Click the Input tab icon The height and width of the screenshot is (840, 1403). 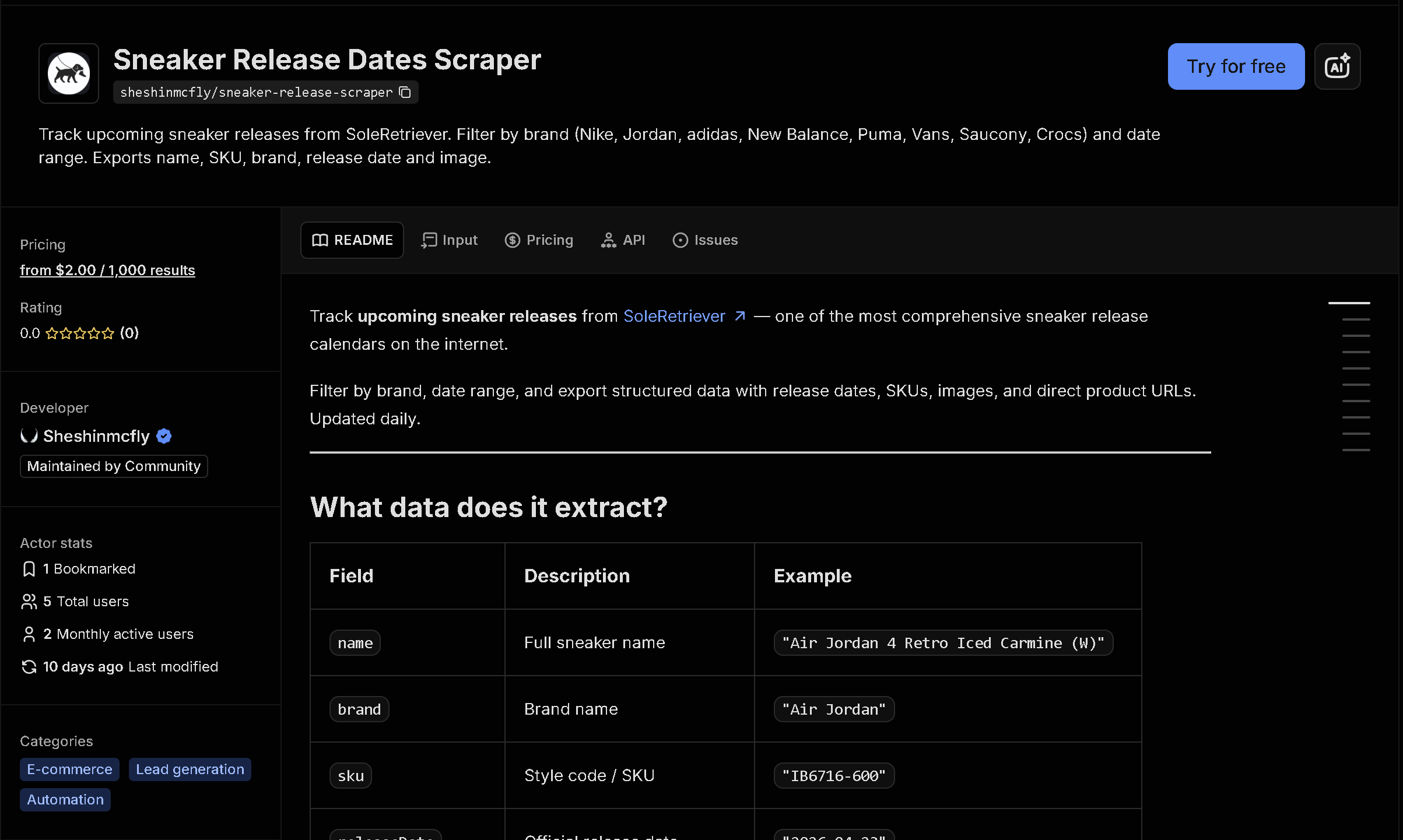tap(429, 240)
